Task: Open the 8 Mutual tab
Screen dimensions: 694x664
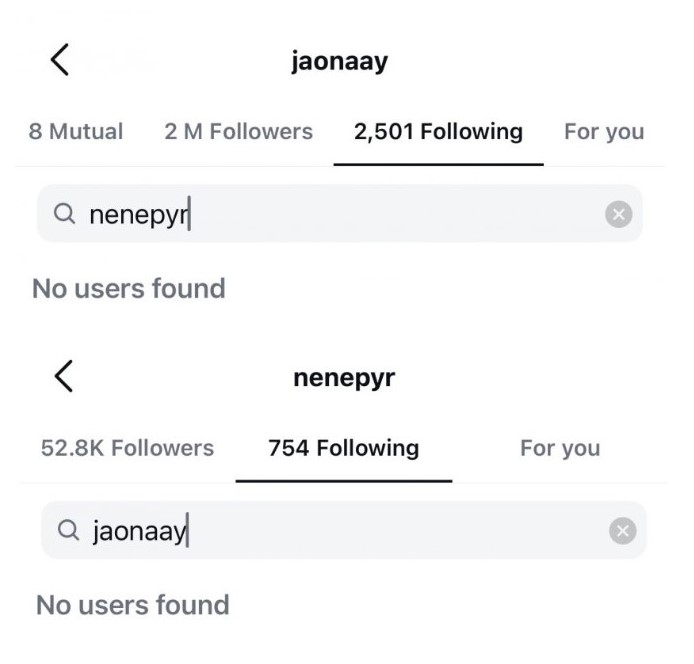Action: pyautogui.click(x=76, y=131)
